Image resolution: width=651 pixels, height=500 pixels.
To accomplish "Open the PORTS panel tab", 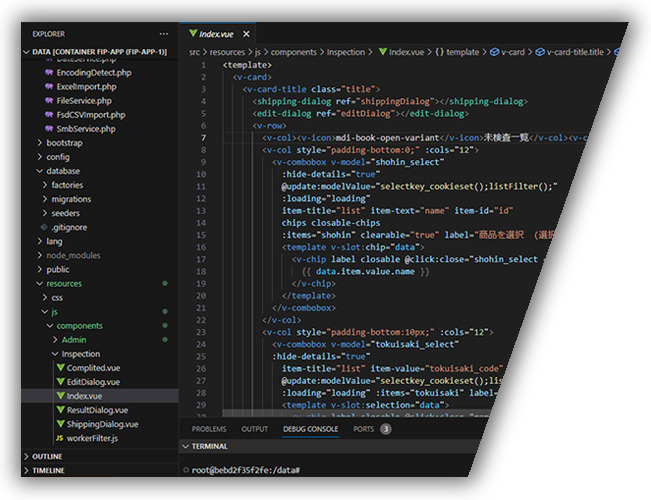I will click(364, 429).
